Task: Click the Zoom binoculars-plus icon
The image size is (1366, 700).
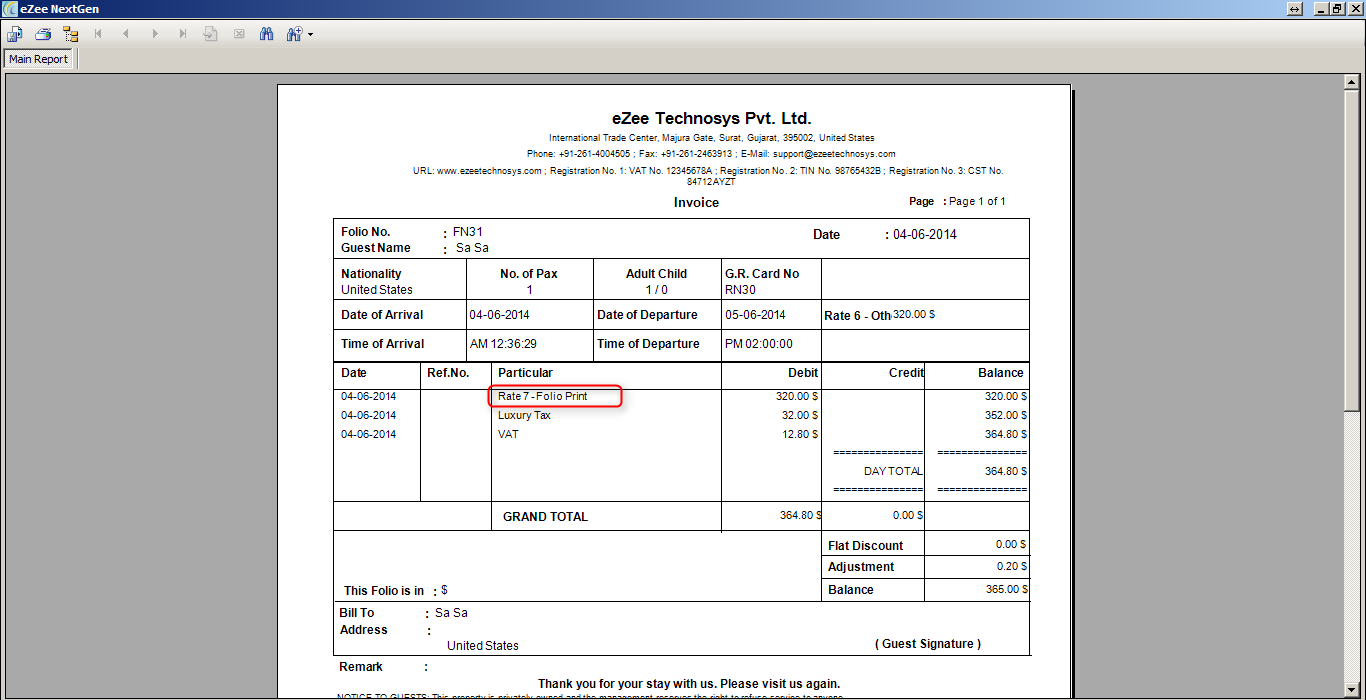Action: (294, 34)
